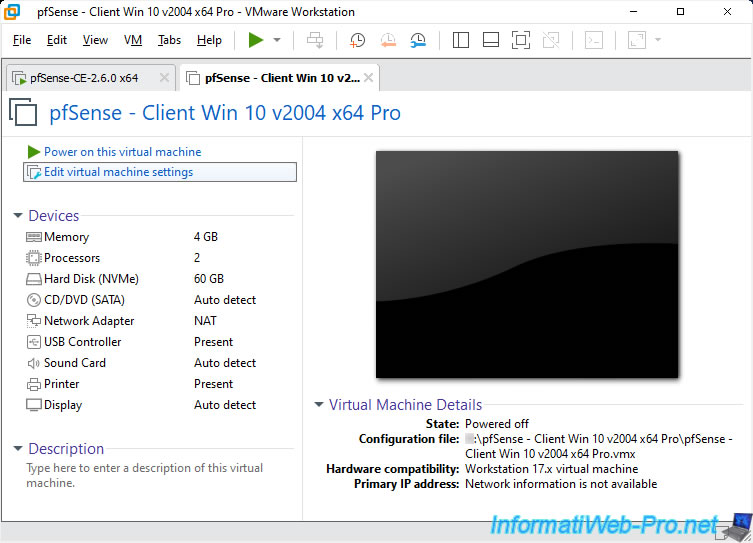Screen dimensions: 753x543
Task: Click the USB Controller device icon
Action: click(34, 342)
